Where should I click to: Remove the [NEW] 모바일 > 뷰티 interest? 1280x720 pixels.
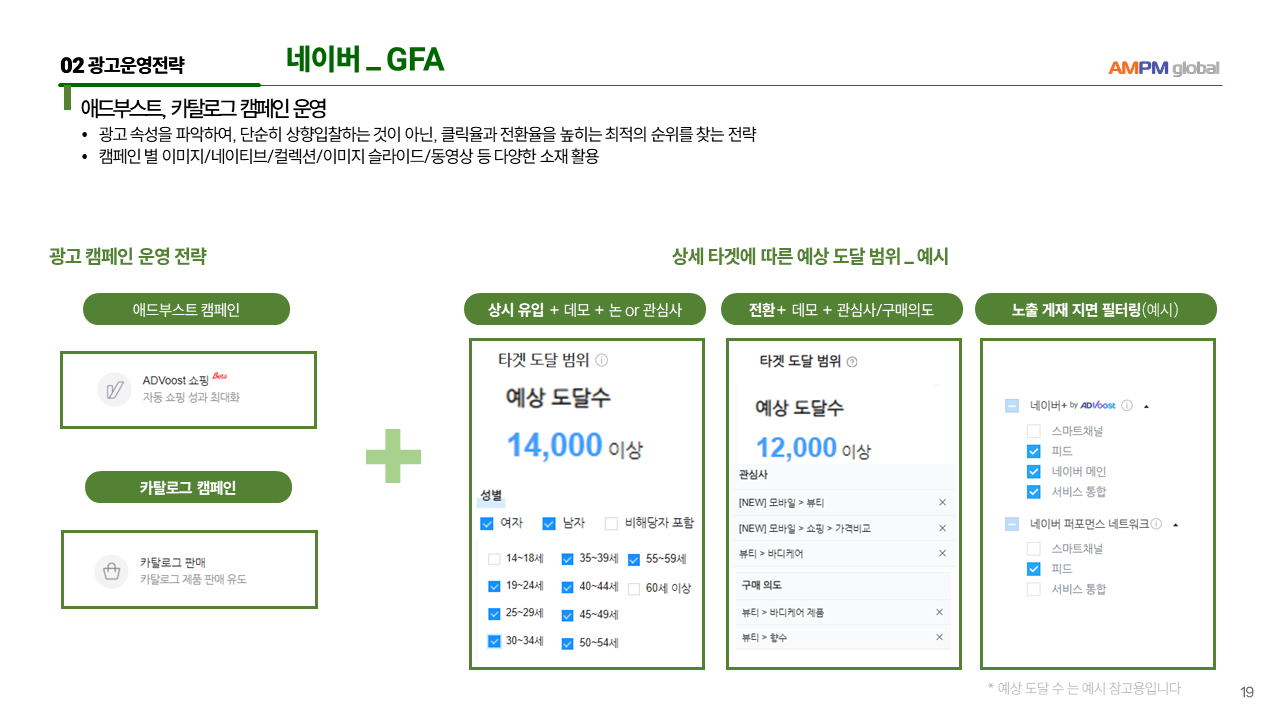[942, 502]
